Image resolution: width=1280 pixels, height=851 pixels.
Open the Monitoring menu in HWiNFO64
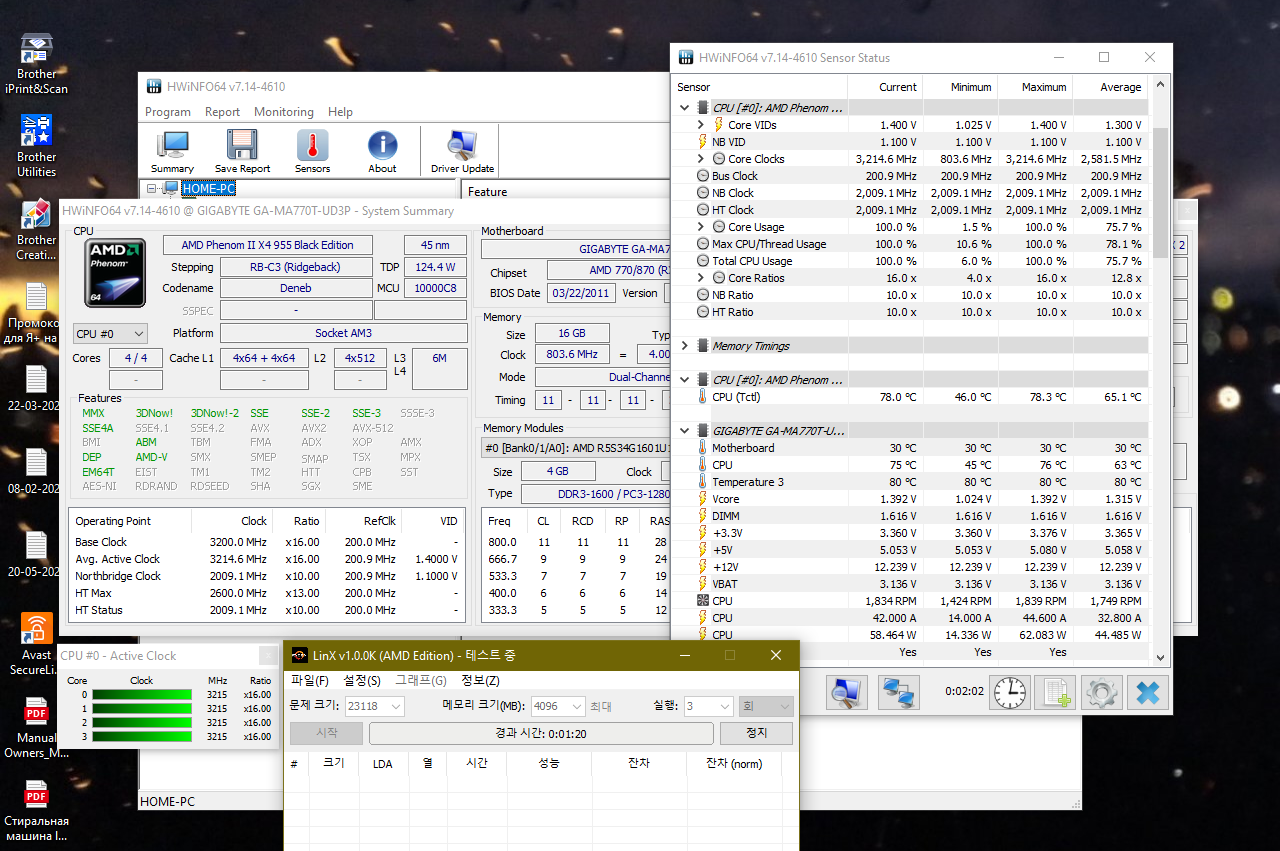click(283, 112)
